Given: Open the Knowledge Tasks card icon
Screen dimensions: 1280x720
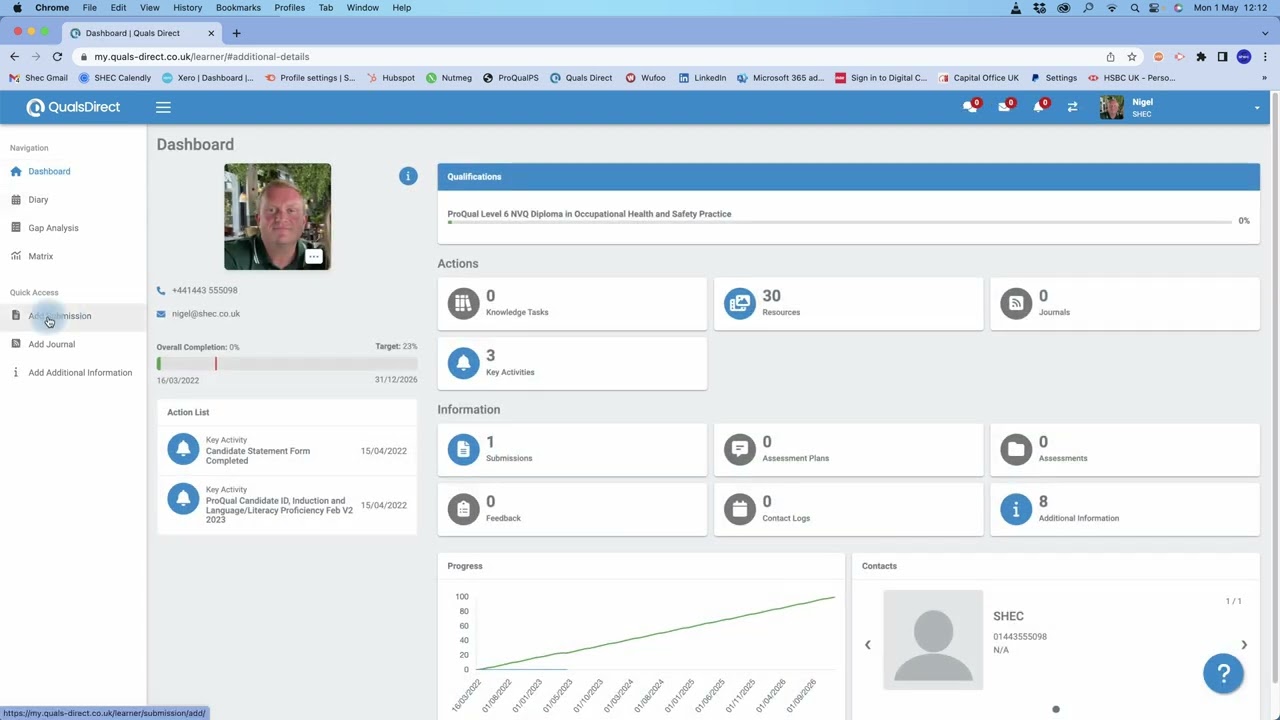Looking at the screenshot, I should [x=463, y=303].
